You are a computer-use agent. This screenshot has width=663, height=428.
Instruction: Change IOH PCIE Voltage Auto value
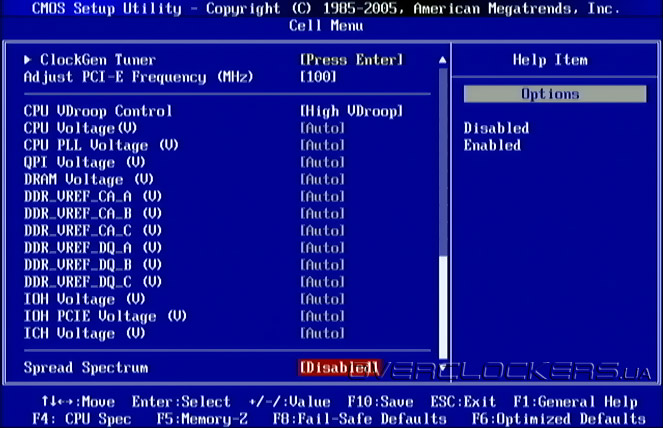[322, 316]
